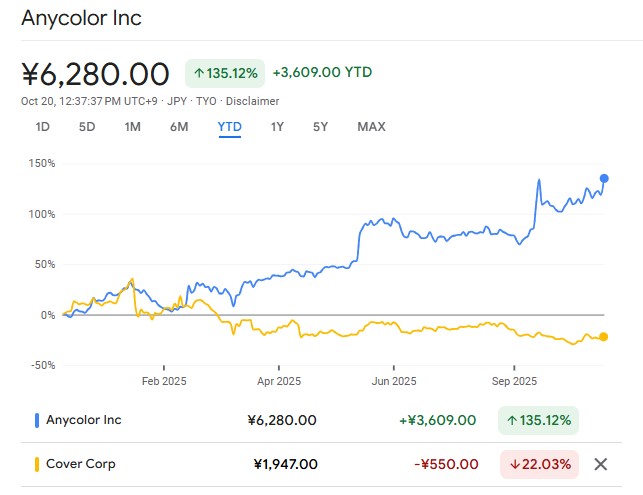
Task: Show the MAX time range
Action: pyautogui.click(x=371, y=127)
